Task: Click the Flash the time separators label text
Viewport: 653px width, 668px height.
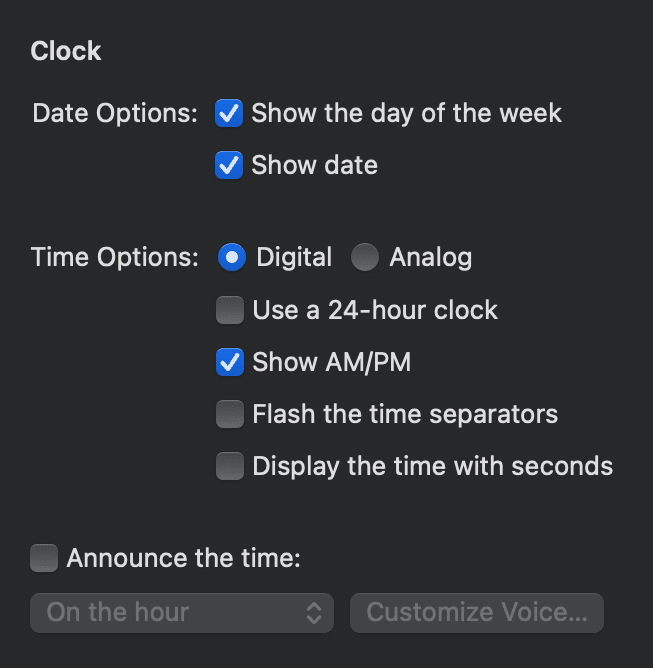Action: point(405,414)
